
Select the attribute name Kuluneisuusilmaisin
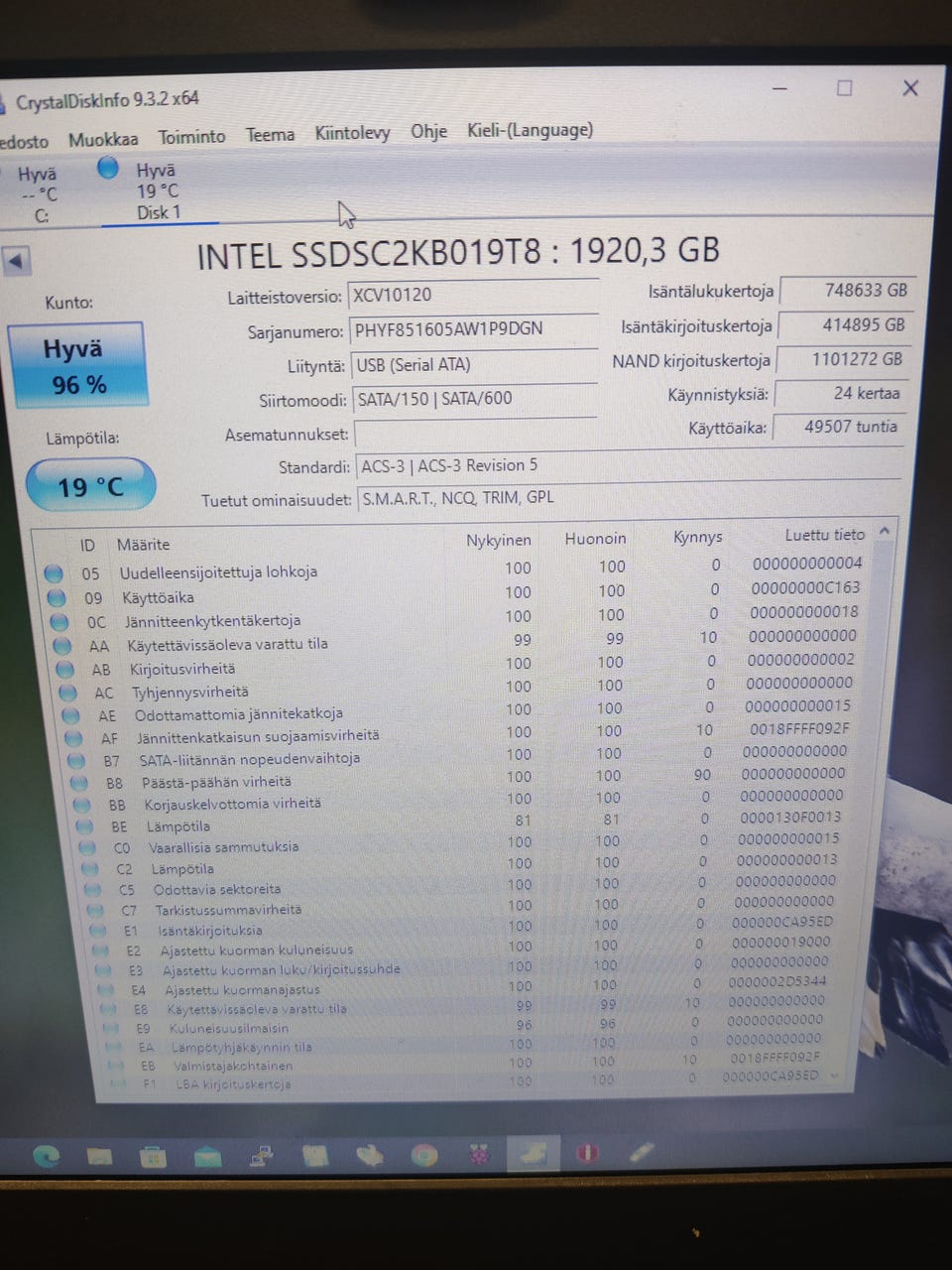coord(229,1029)
